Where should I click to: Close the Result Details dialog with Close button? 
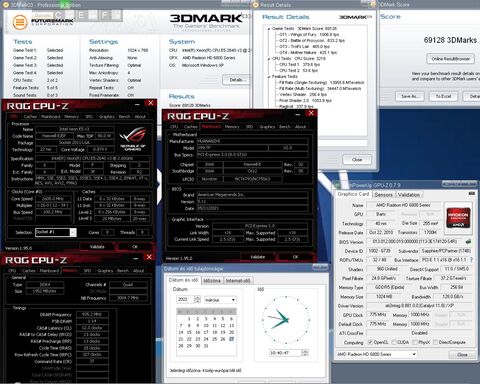click(x=357, y=159)
